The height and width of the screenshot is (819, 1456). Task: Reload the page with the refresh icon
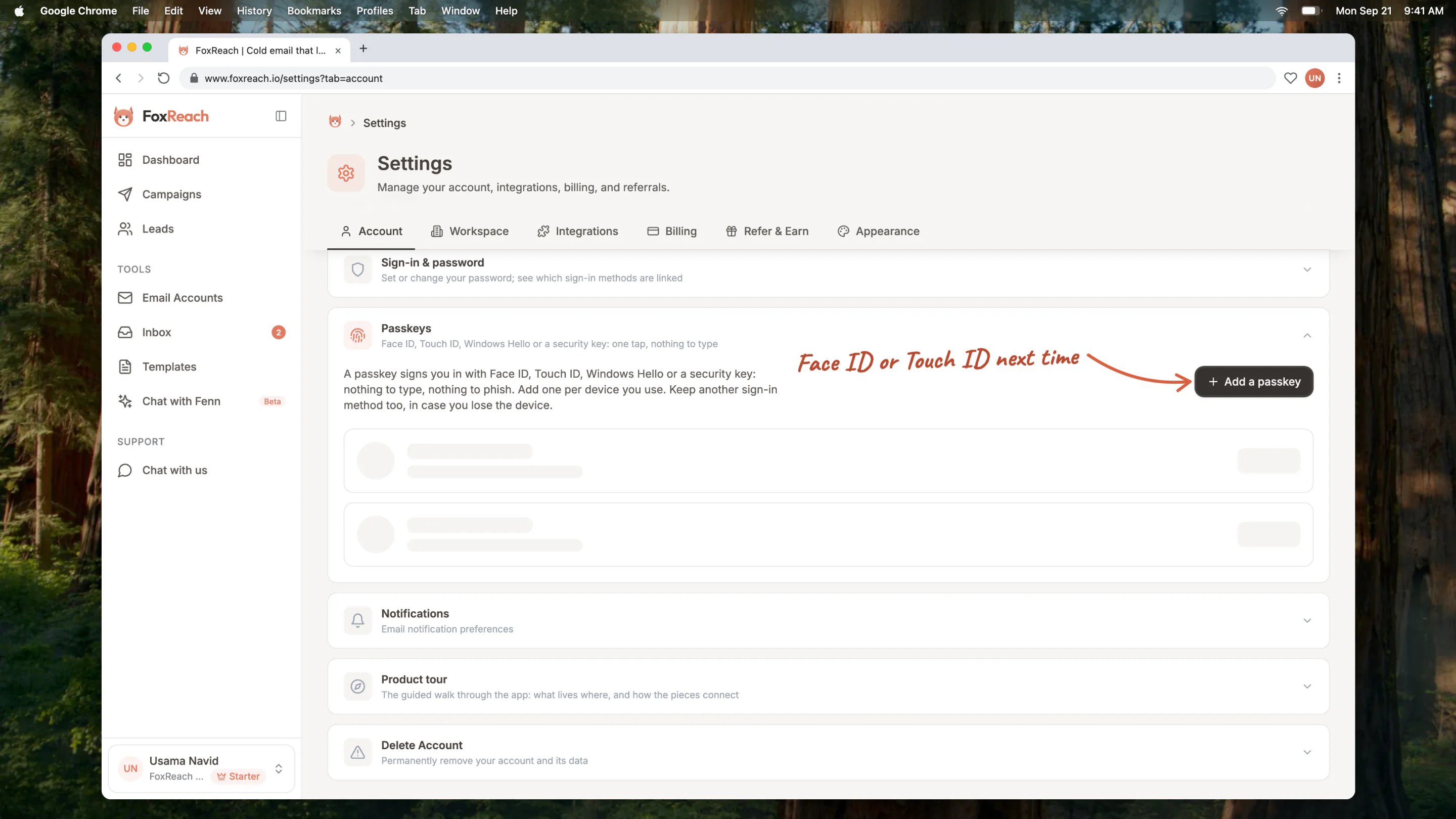pyautogui.click(x=163, y=78)
